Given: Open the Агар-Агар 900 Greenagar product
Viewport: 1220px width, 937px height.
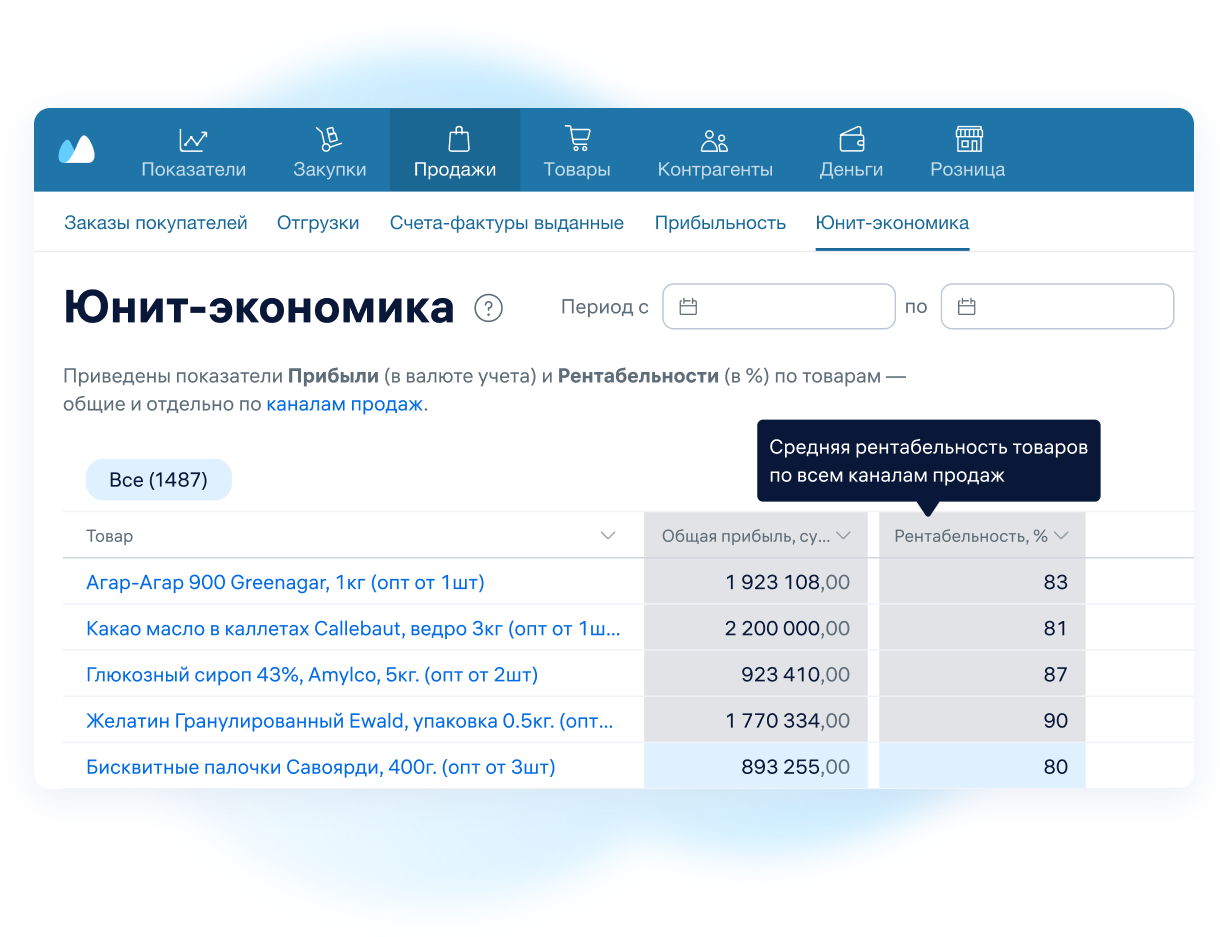Looking at the screenshot, I should 285,582.
